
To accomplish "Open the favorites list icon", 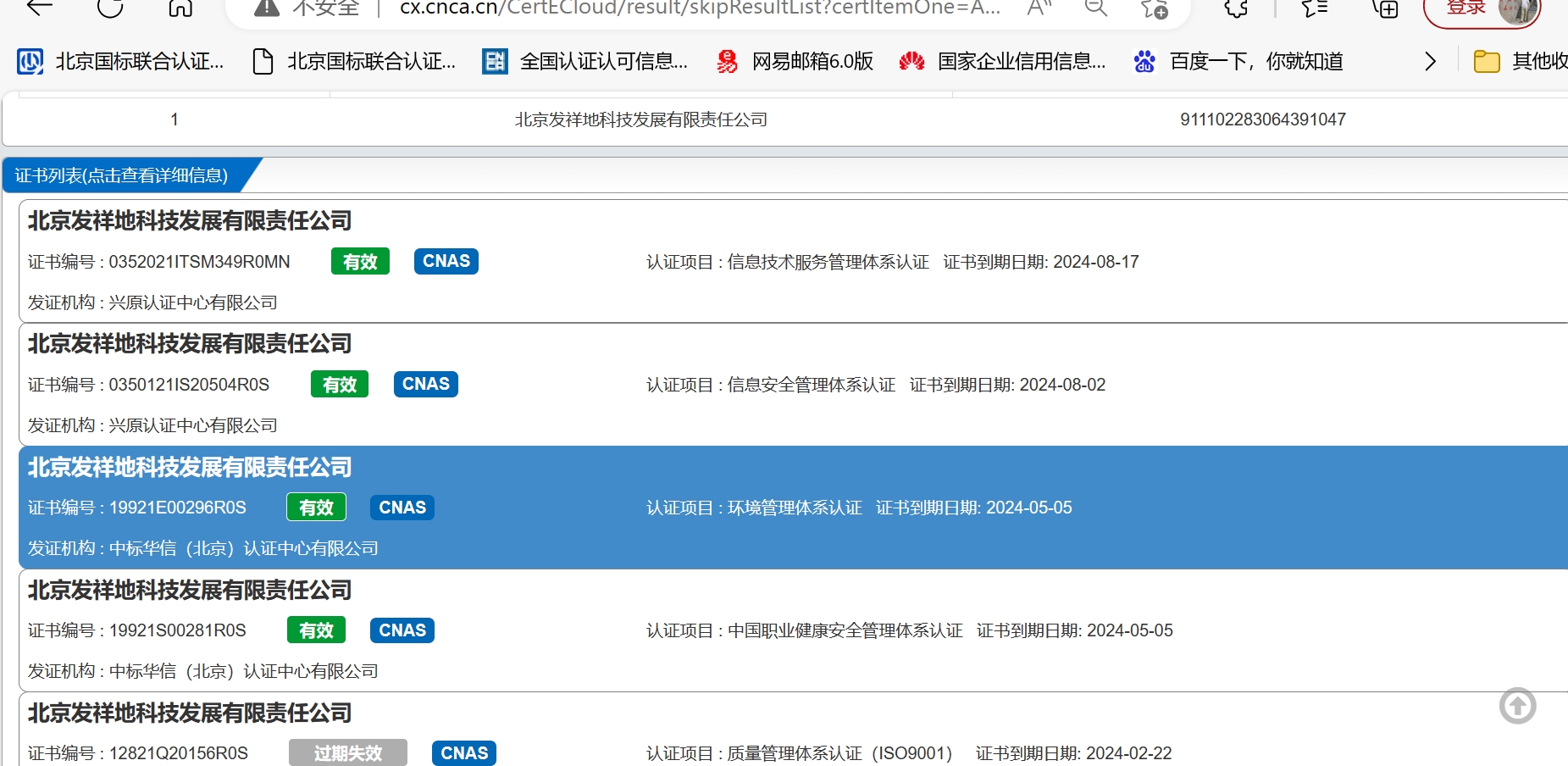I will 1314,8.
